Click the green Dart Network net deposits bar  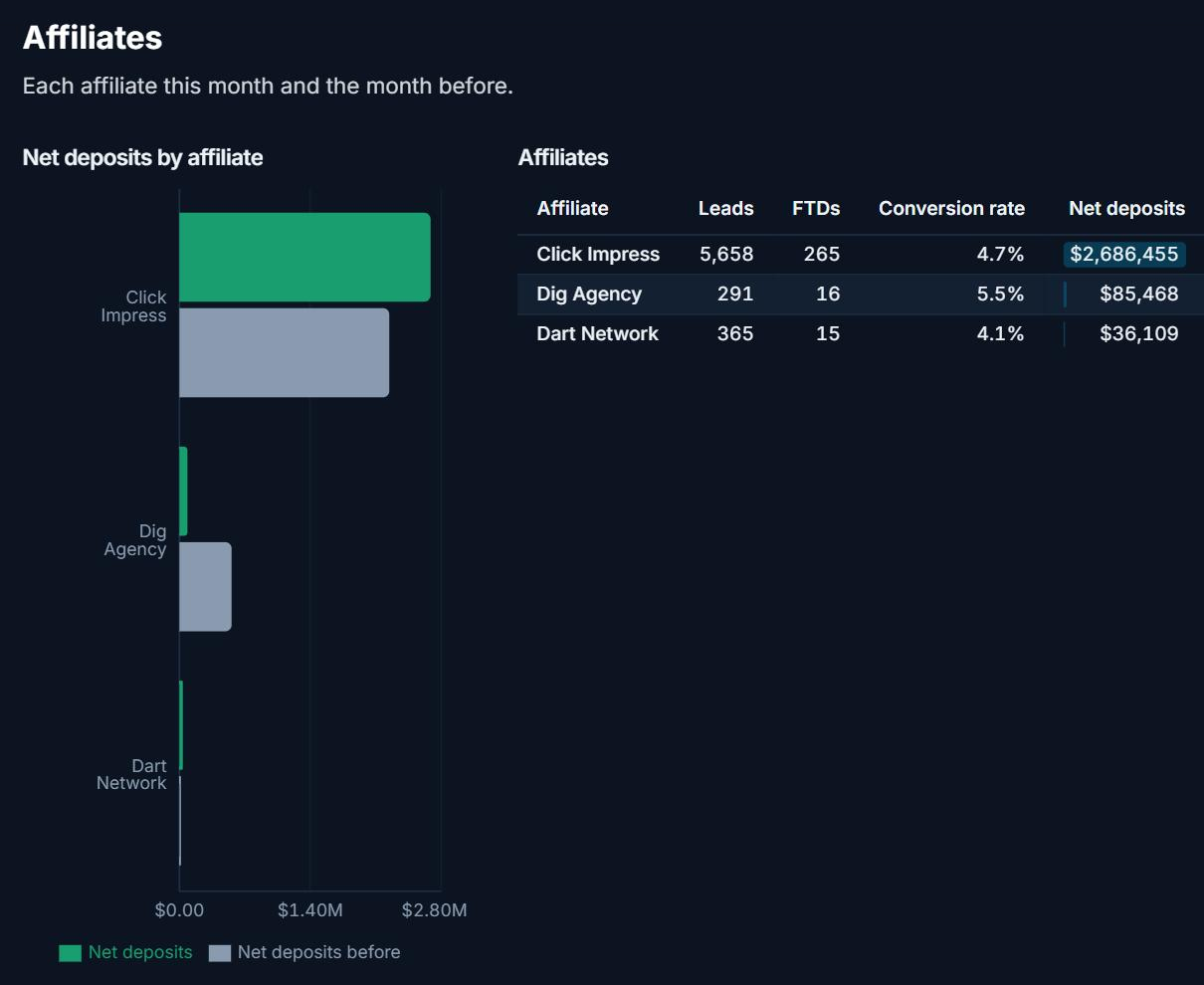(x=181, y=725)
